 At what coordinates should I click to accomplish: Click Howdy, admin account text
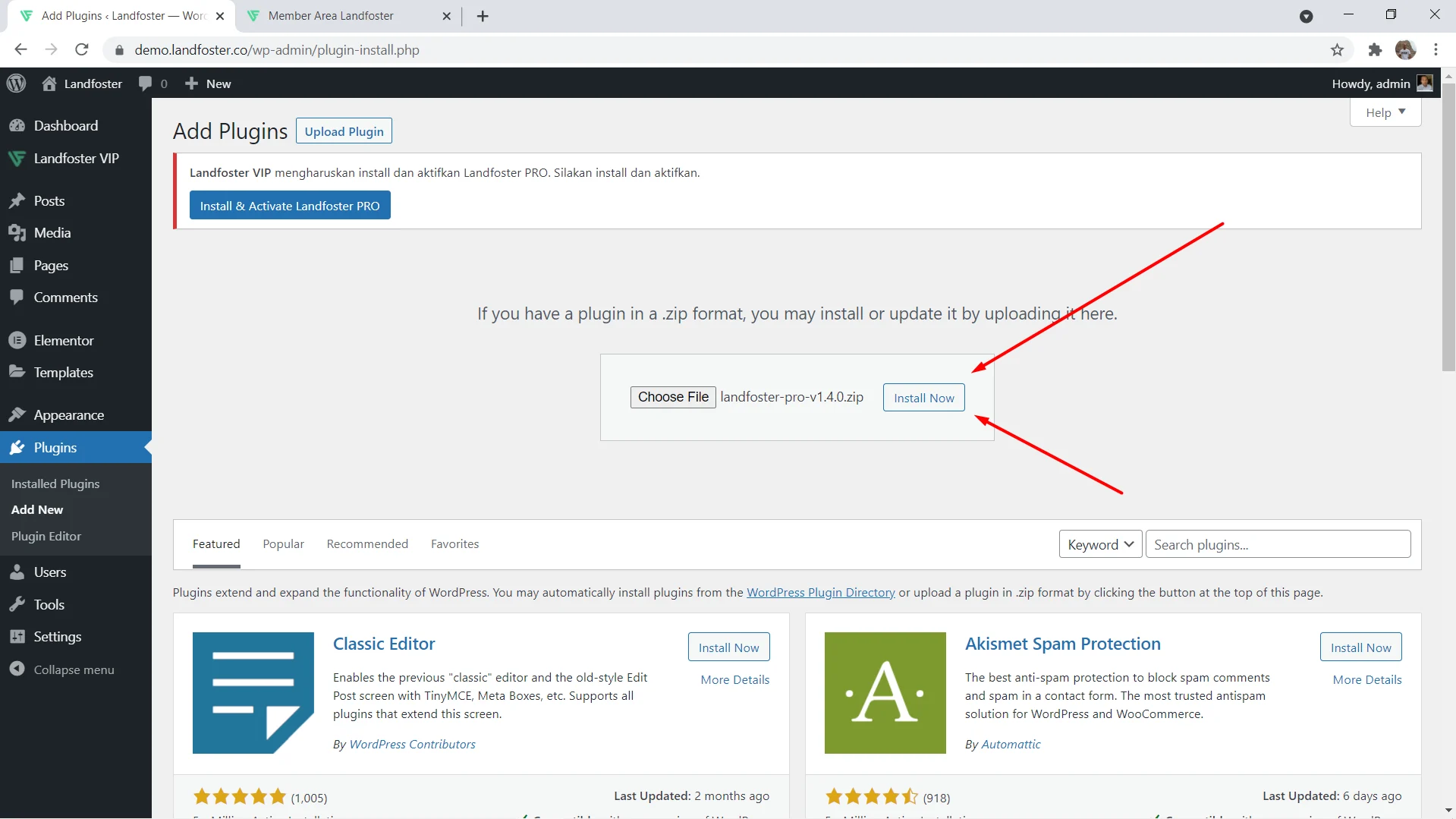pos(1370,83)
